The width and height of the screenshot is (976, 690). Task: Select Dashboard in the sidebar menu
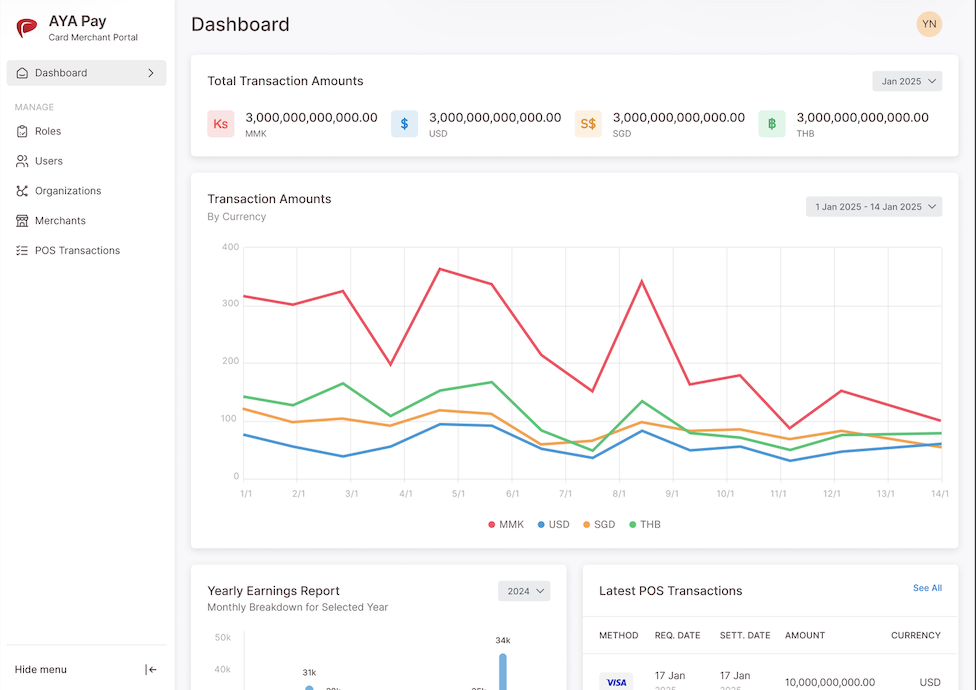(x=86, y=73)
